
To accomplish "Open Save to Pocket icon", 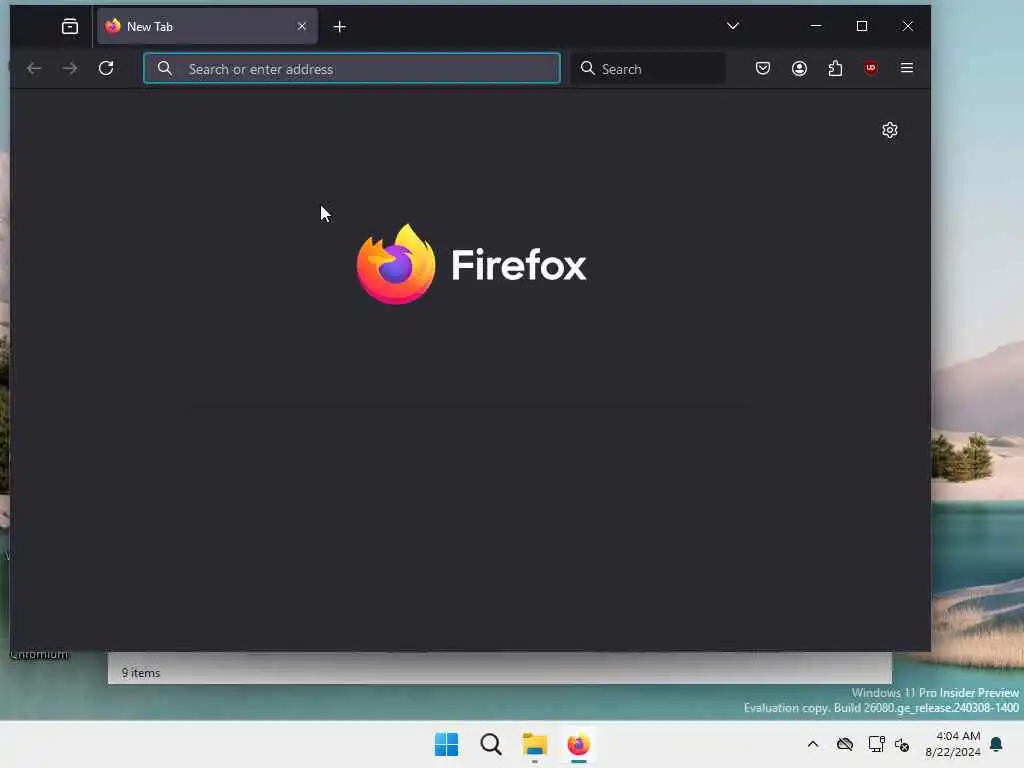I will tap(763, 68).
